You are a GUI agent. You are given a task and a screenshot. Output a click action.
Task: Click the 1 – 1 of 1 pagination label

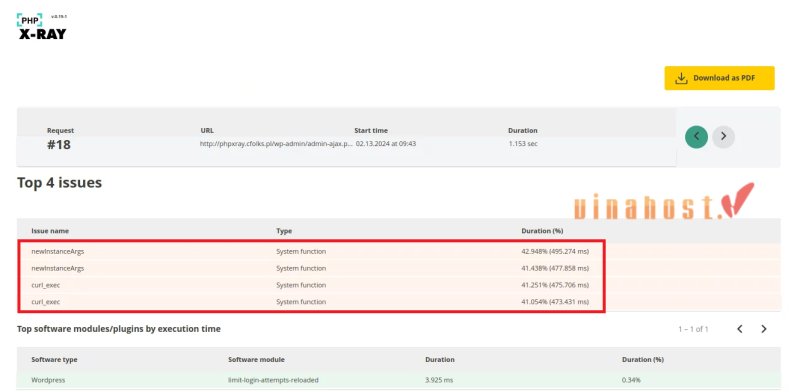[693, 329]
